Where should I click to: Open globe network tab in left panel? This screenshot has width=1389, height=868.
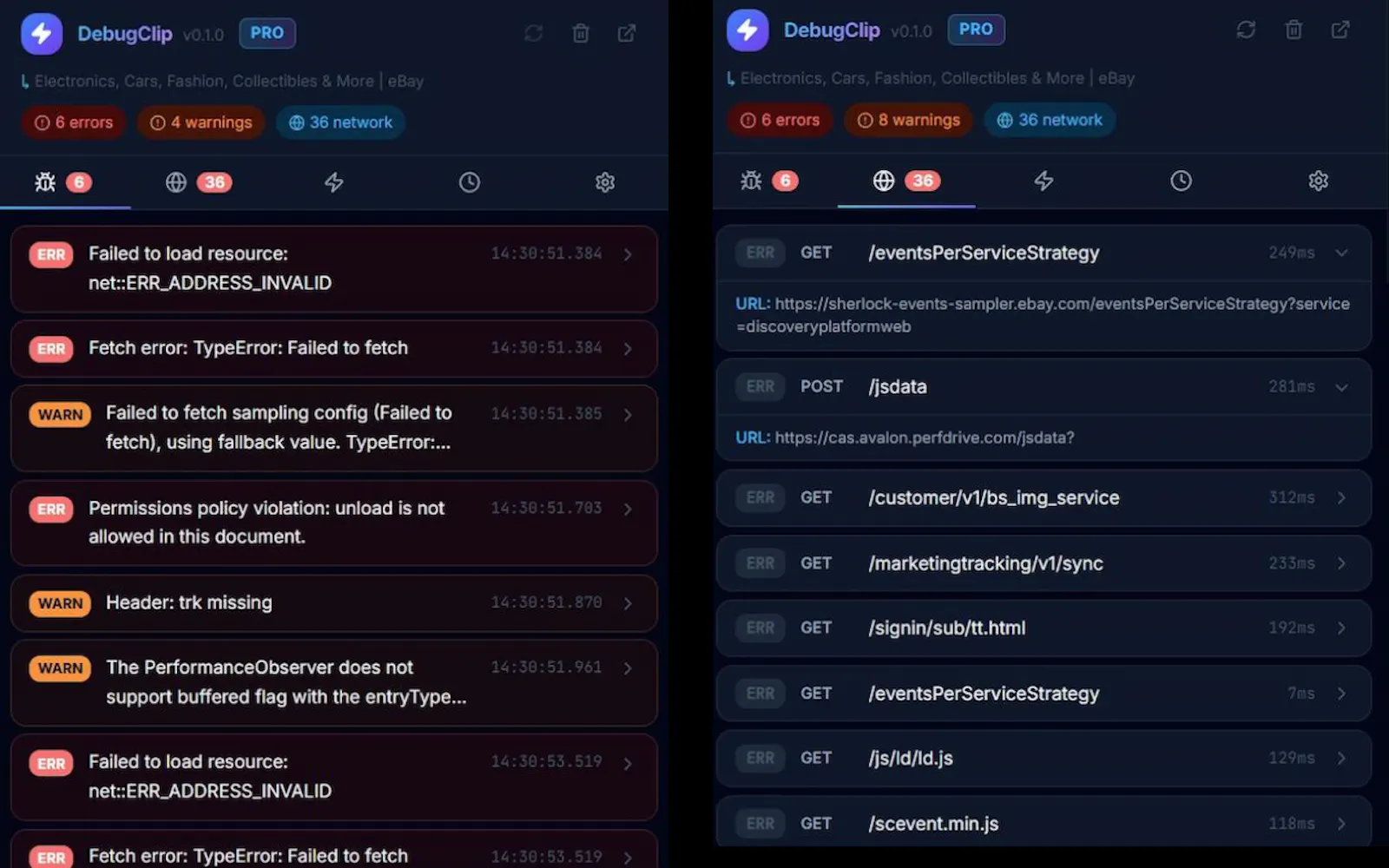[198, 182]
